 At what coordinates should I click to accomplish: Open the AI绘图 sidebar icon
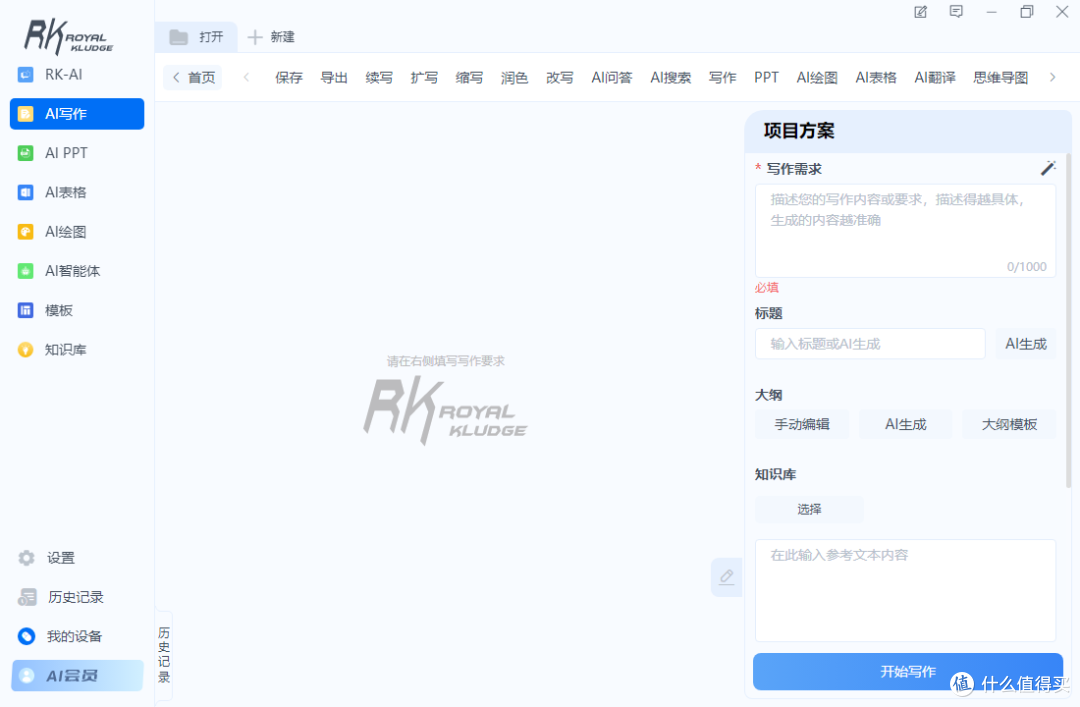pyautogui.click(x=25, y=232)
